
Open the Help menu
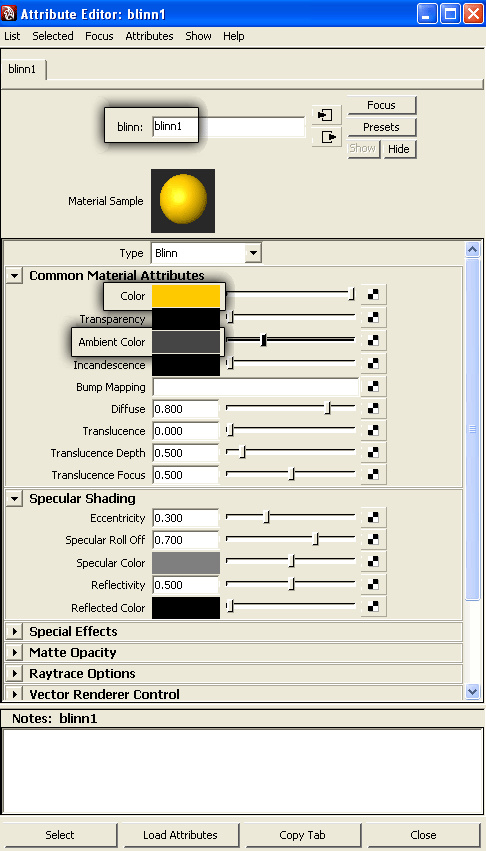tap(233, 36)
